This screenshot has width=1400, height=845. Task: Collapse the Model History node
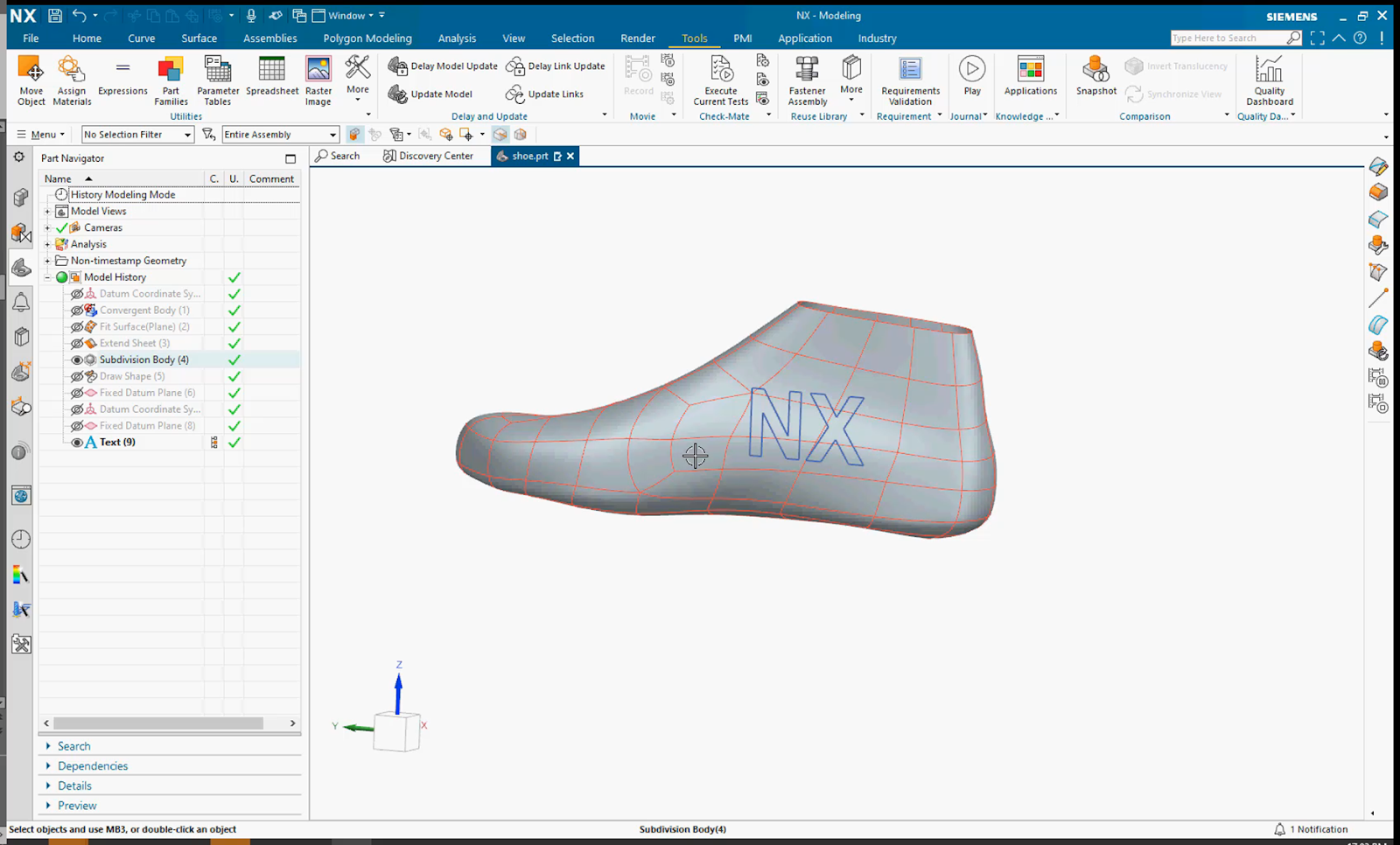pos(48,277)
